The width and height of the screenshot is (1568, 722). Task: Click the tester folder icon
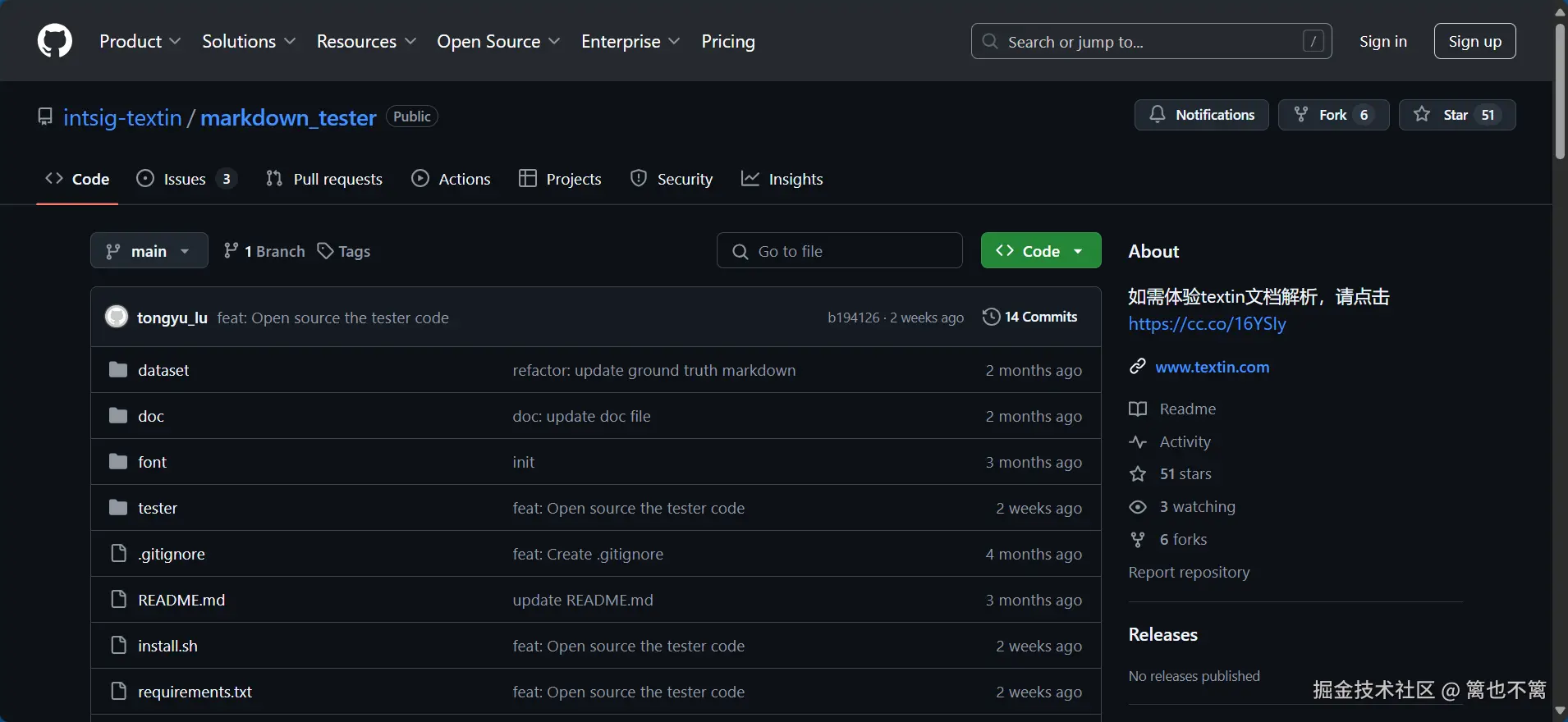click(x=118, y=507)
